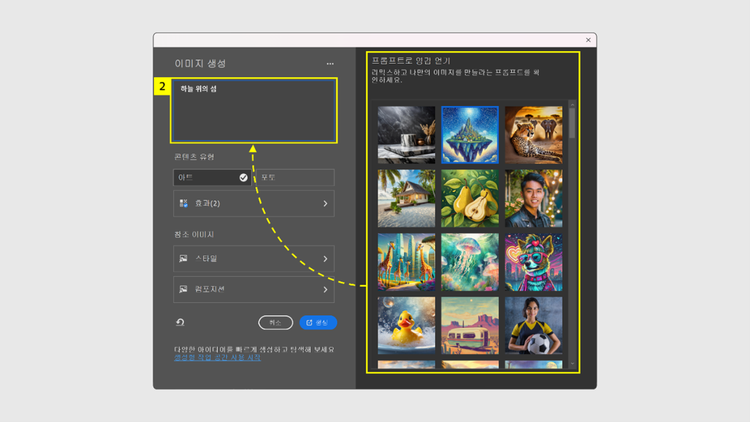Select the desert camper trailer thumbnail
The height and width of the screenshot is (422, 750).
click(x=470, y=326)
